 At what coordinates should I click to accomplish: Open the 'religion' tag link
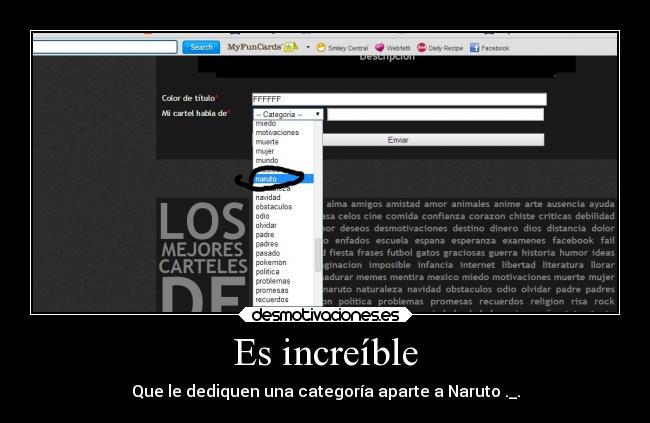pyautogui.click(x=547, y=301)
